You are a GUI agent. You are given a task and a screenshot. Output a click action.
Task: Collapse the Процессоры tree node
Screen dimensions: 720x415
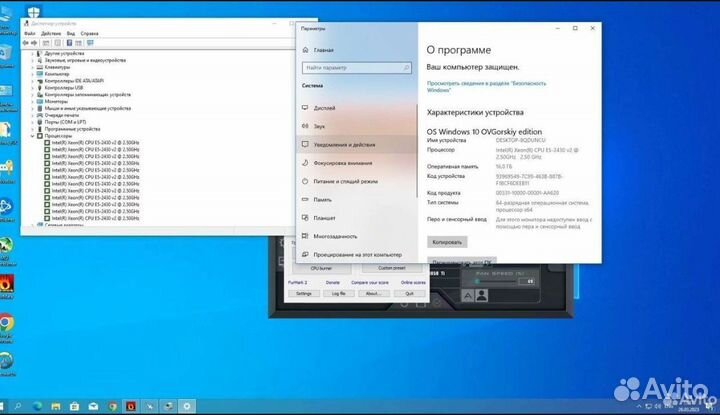(x=34, y=136)
